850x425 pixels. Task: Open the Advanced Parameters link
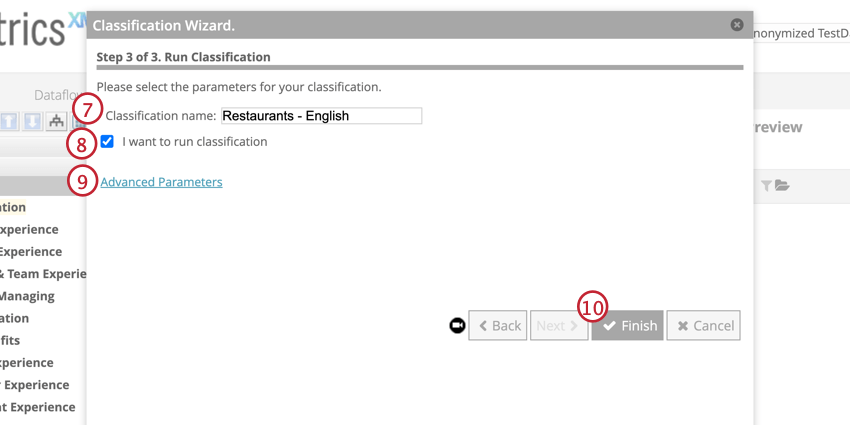click(162, 182)
